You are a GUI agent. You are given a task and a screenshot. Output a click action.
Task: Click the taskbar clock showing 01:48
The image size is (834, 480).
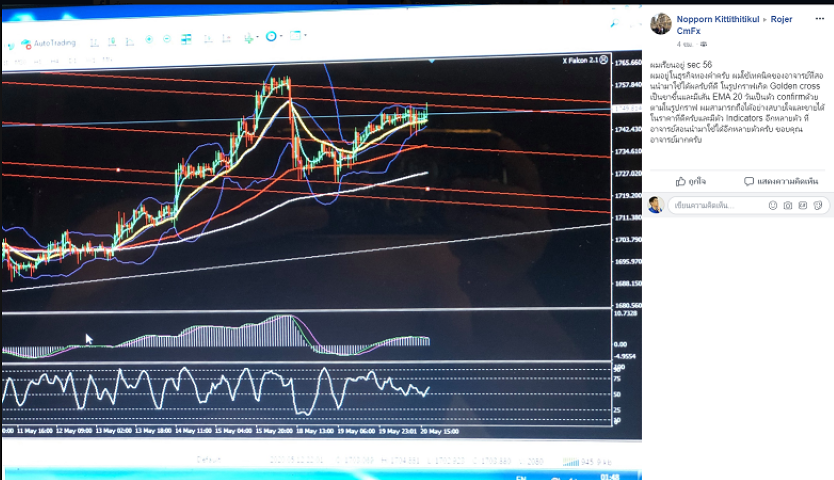pos(610,476)
